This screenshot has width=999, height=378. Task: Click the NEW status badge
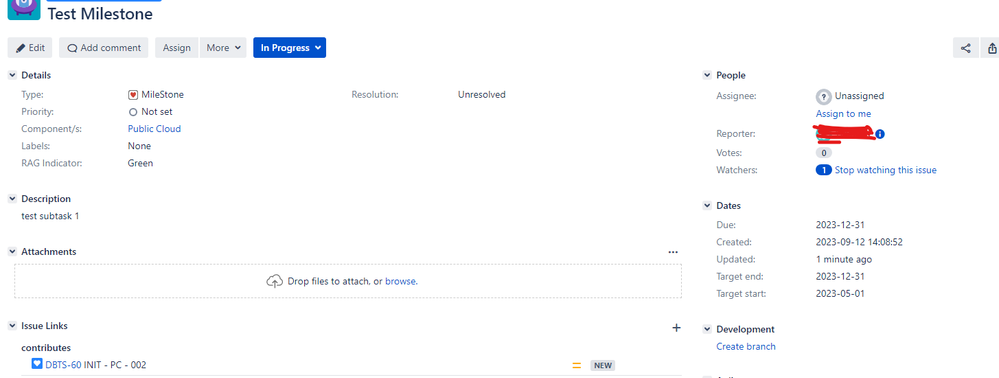603,366
